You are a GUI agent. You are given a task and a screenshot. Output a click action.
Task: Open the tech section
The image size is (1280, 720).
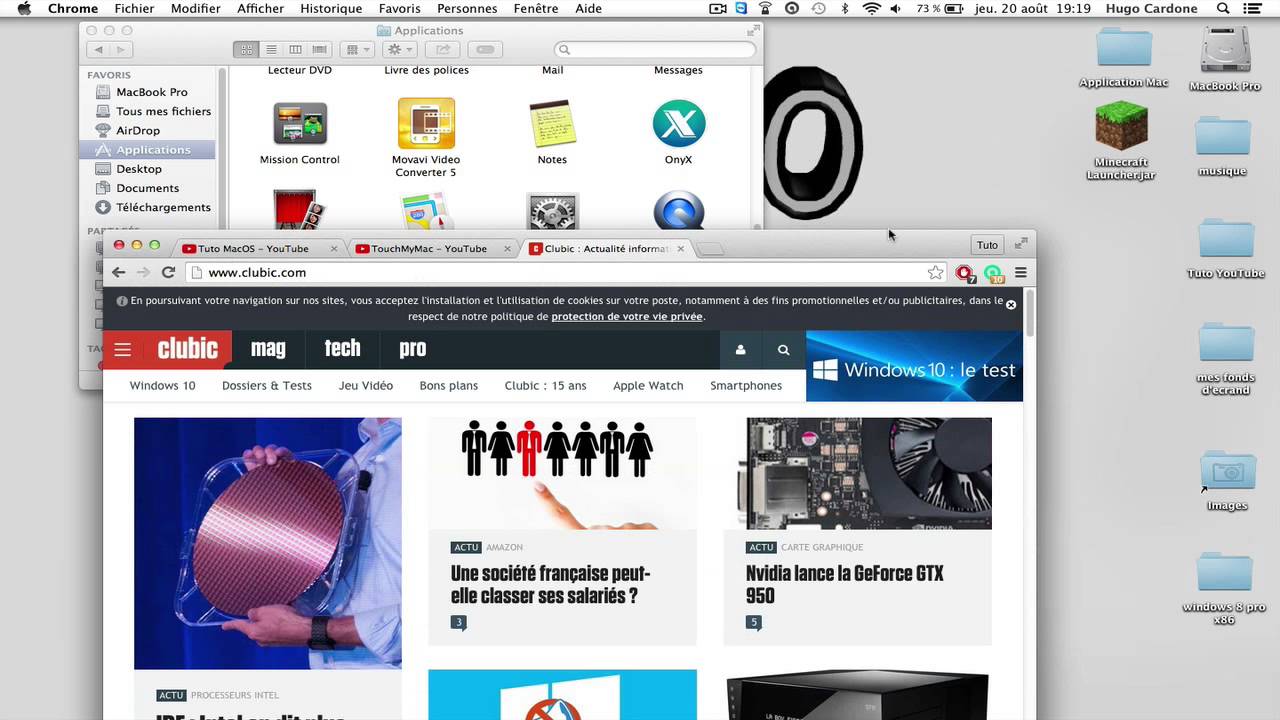coord(342,348)
